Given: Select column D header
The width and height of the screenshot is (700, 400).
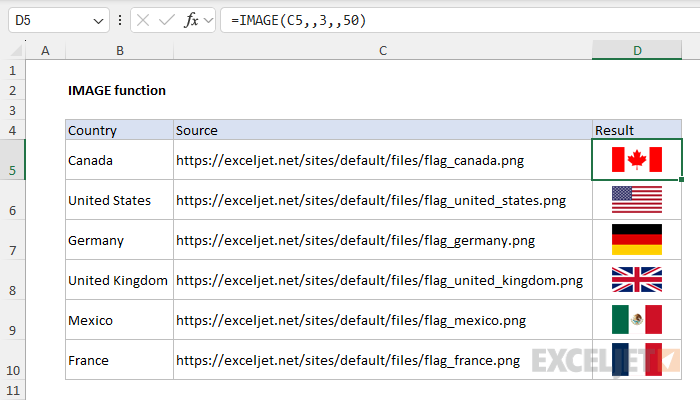Looking at the screenshot, I should click(637, 50).
